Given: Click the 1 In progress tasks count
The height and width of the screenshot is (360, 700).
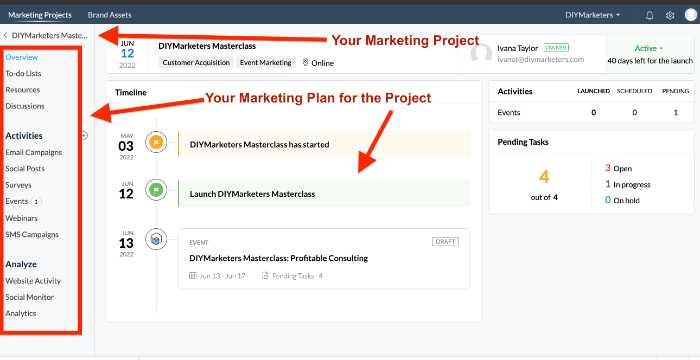Looking at the screenshot, I should click(628, 184).
